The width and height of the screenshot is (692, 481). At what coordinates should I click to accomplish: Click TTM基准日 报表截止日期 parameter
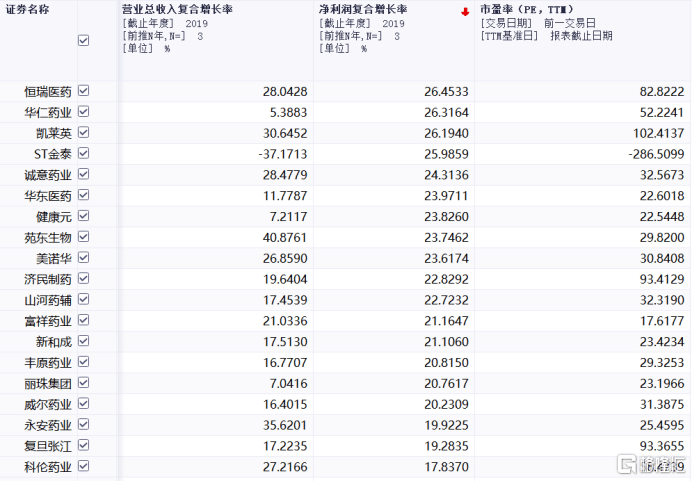pyautogui.click(x=546, y=36)
